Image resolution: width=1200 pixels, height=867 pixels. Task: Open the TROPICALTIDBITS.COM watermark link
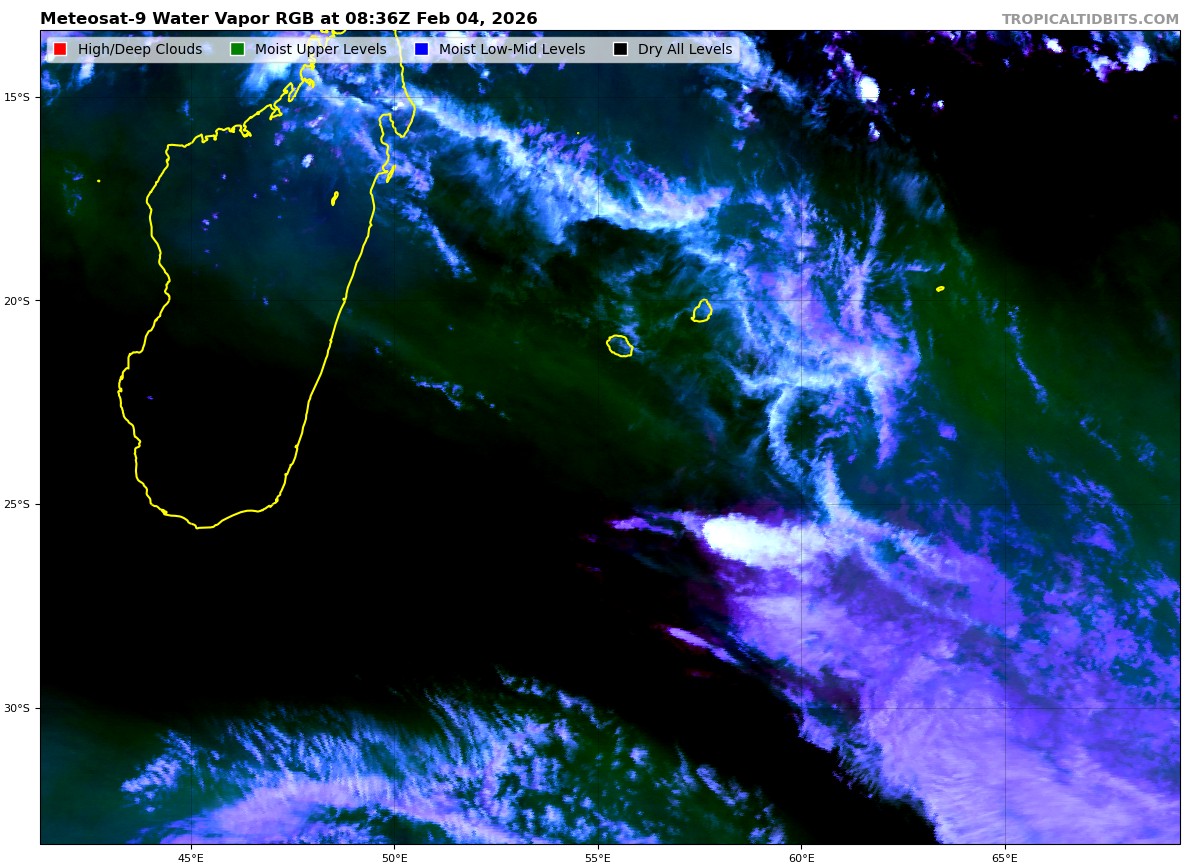[x=1090, y=19]
